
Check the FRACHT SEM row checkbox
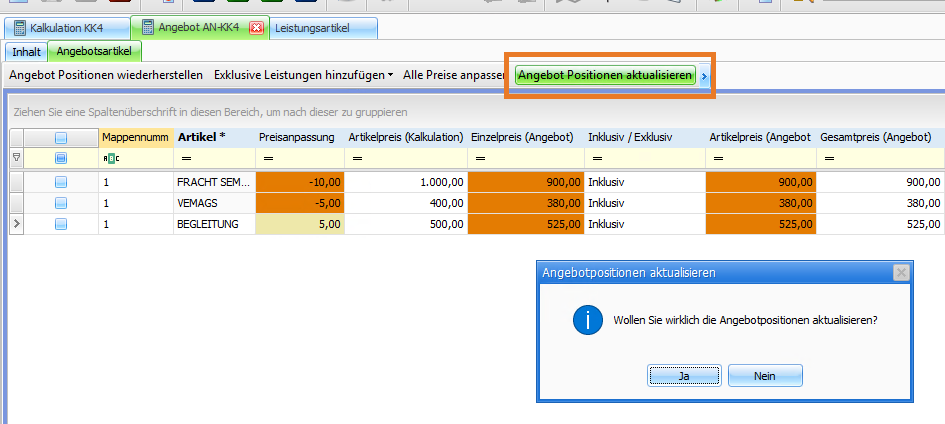[x=61, y=182]
